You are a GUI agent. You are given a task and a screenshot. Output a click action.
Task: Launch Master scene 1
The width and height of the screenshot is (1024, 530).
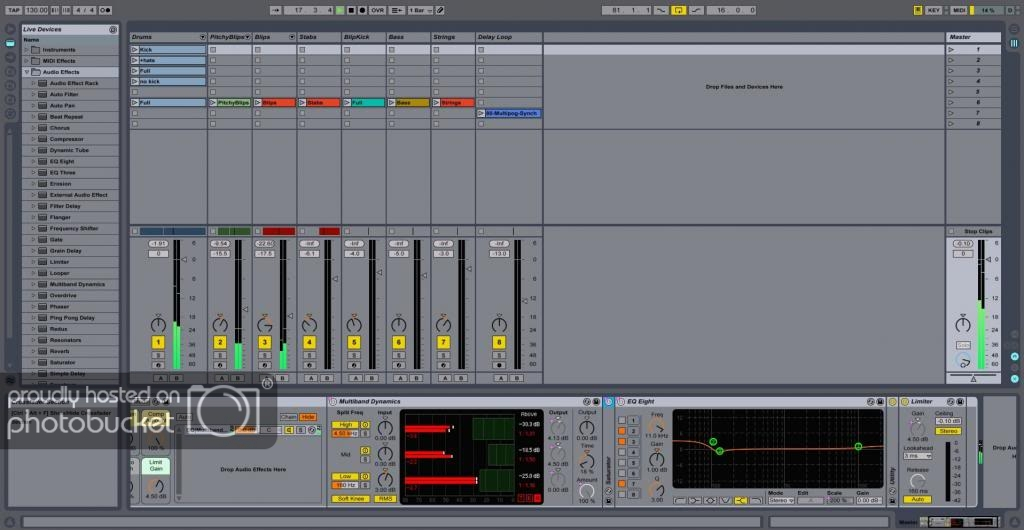point(951,49)
